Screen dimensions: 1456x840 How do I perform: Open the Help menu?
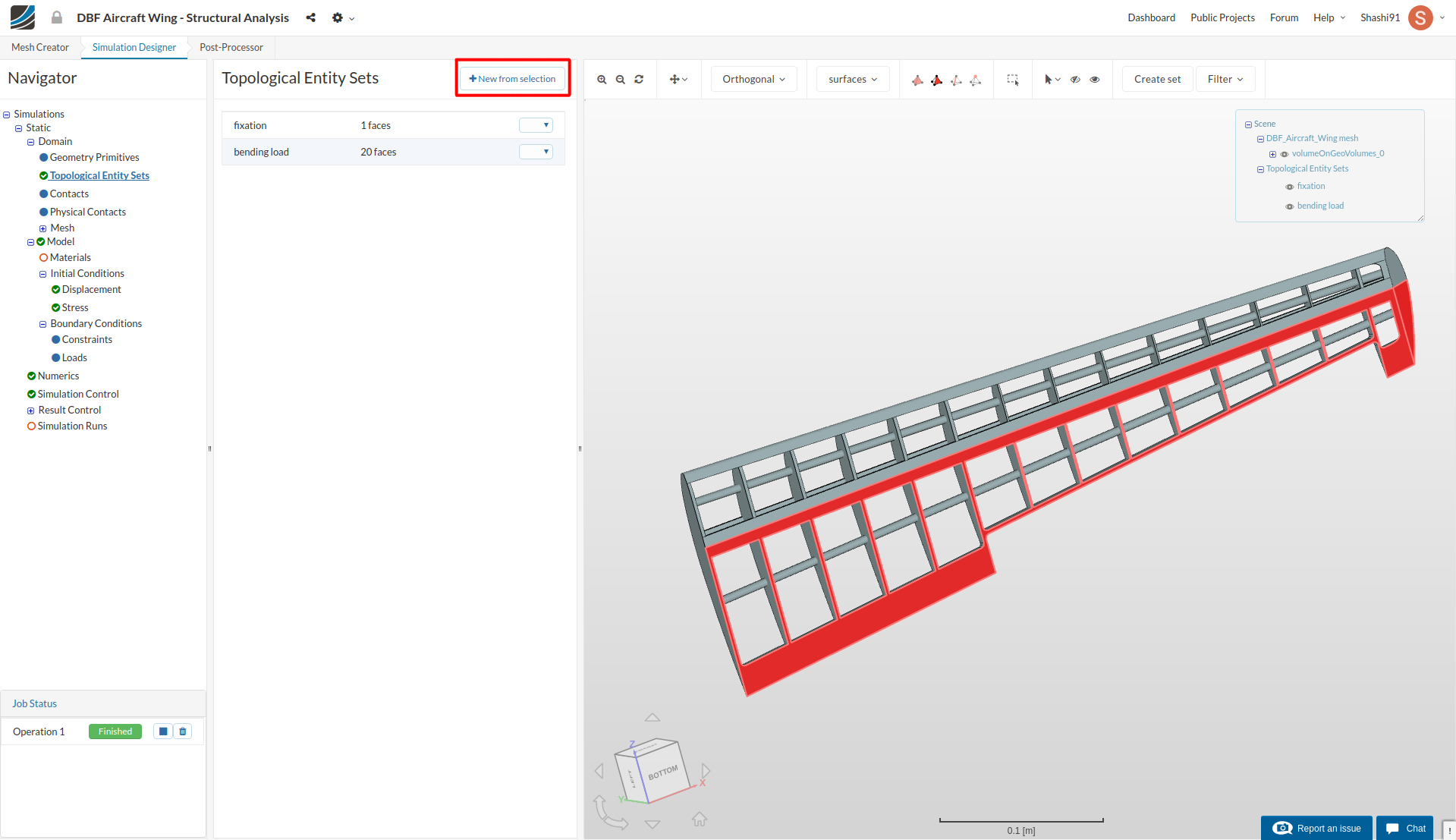click(x=1329, y=17)
